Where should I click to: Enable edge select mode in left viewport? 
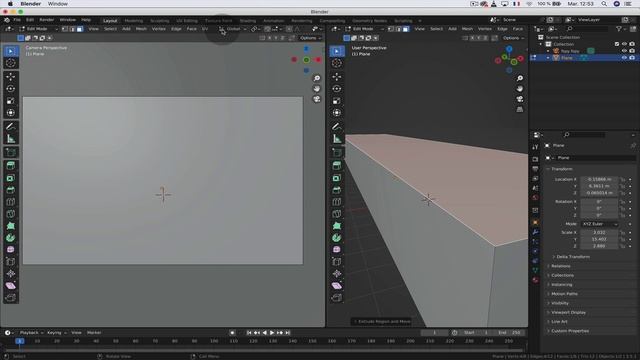pyautogui.click(x=72, y=29)
